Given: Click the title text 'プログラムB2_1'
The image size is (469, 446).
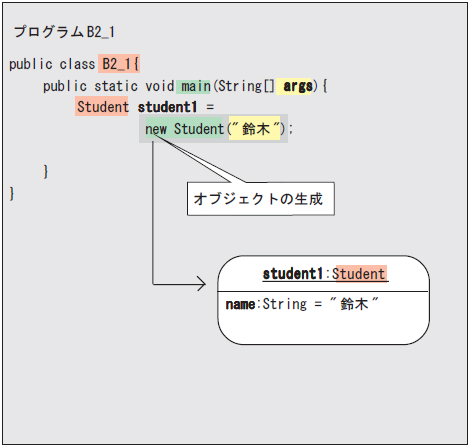Looking at the screenshot, I should point(64,32).
